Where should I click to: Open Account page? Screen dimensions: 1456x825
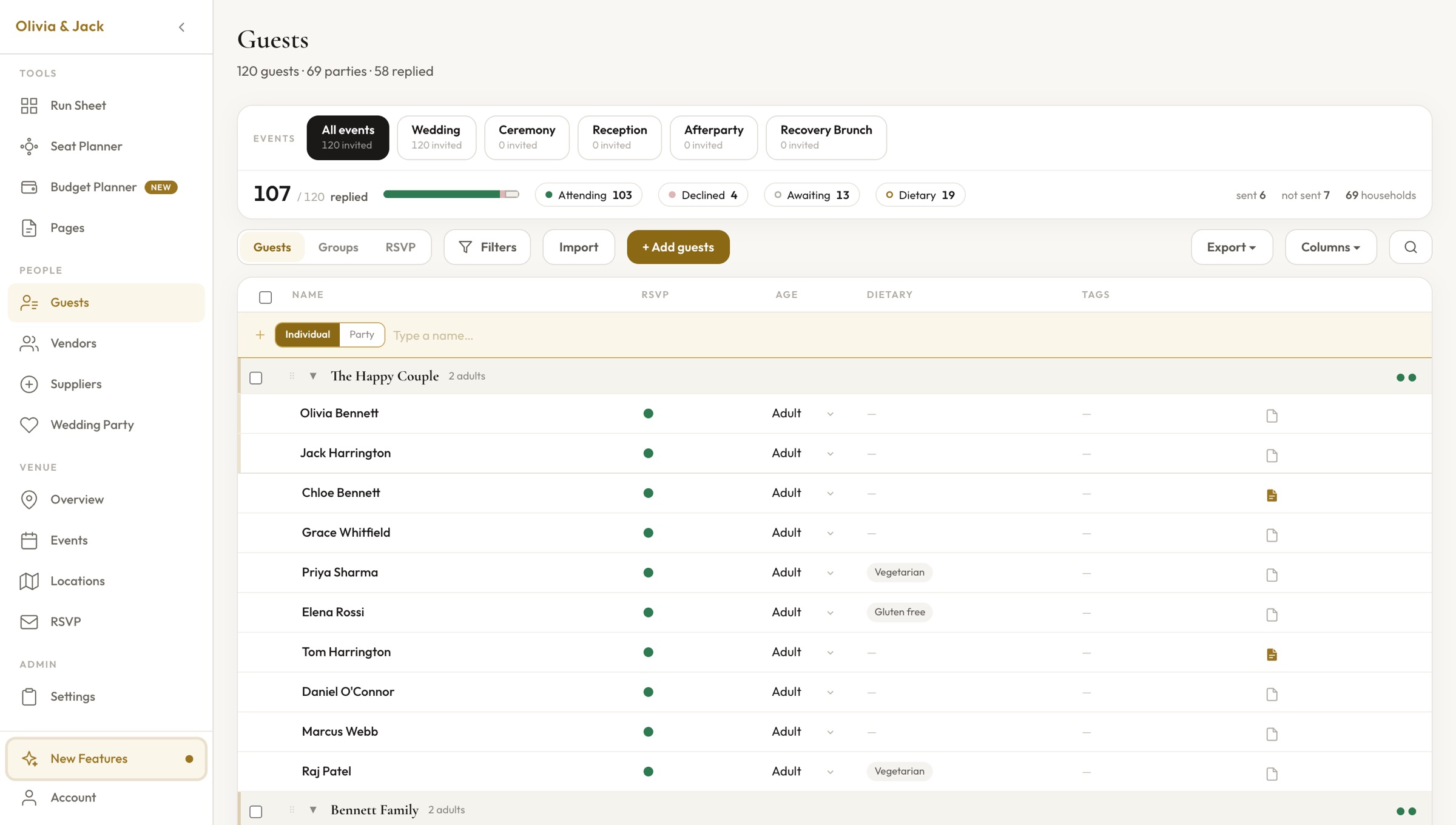point(106,797)
